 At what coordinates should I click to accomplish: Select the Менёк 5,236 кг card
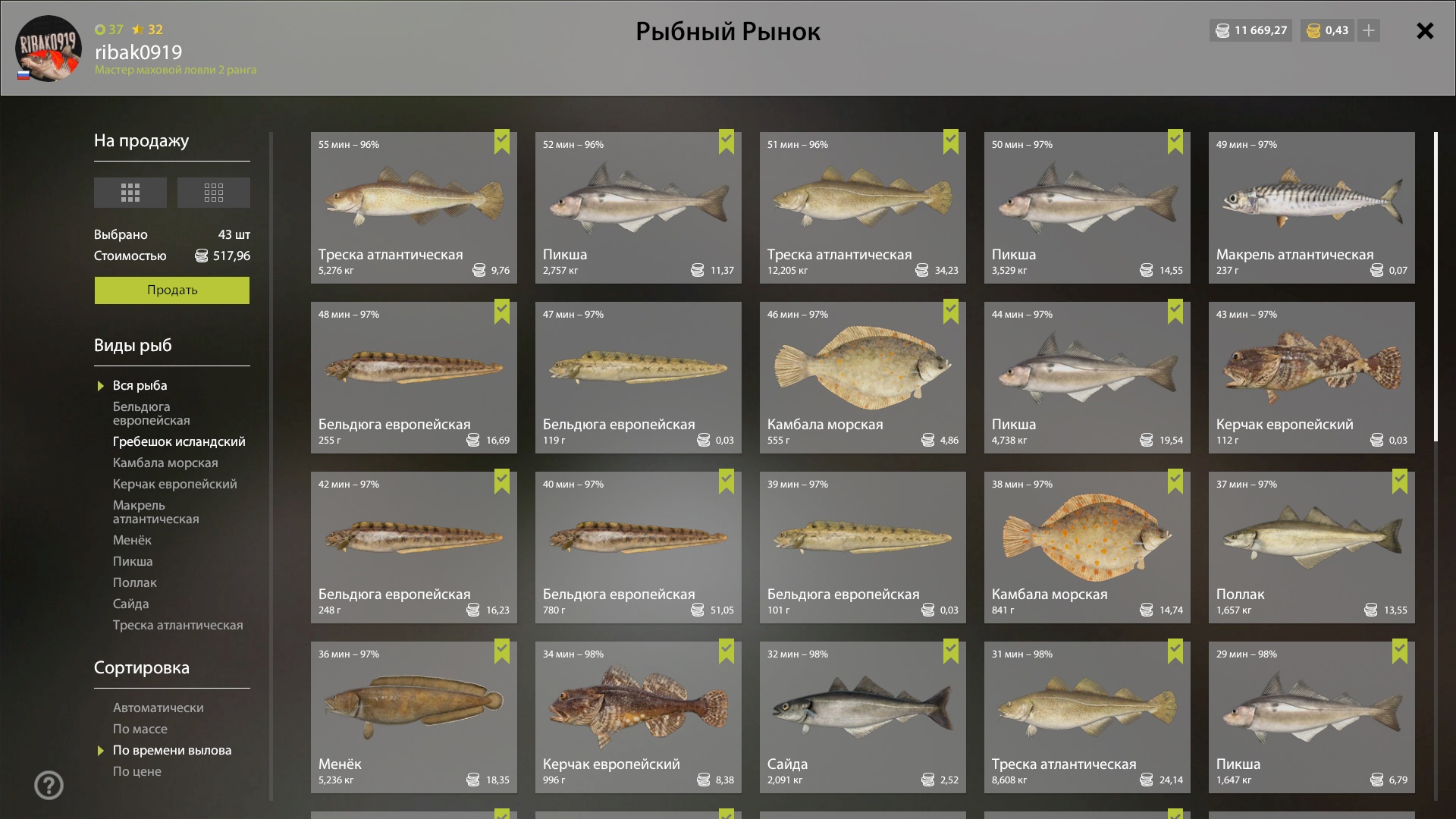pos(414,717)
